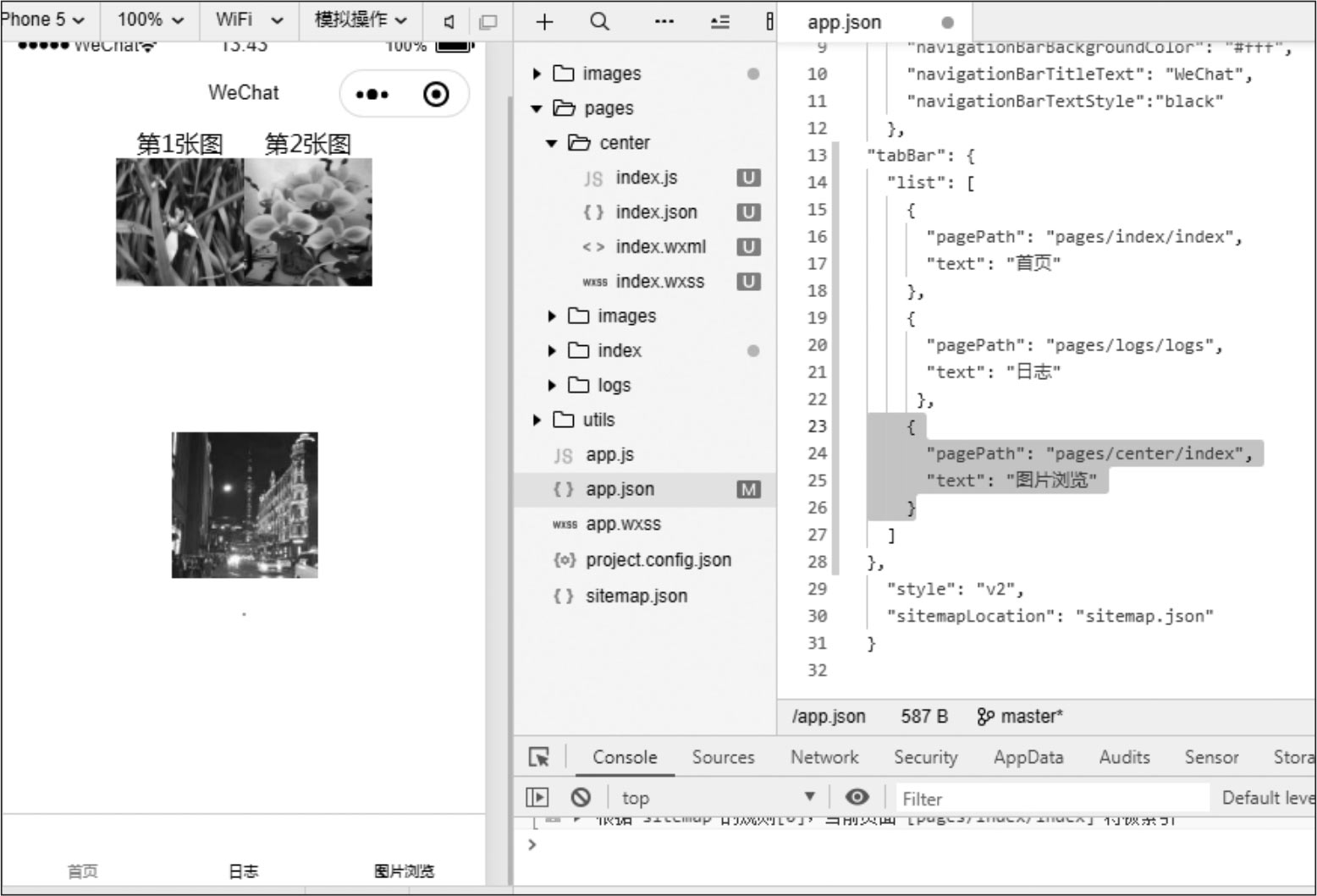Click the 第1张图 label in simulator
Image resolution: width=1317 pixels, height=896 pixels.
pyautogui.click(x=180, y=144)
